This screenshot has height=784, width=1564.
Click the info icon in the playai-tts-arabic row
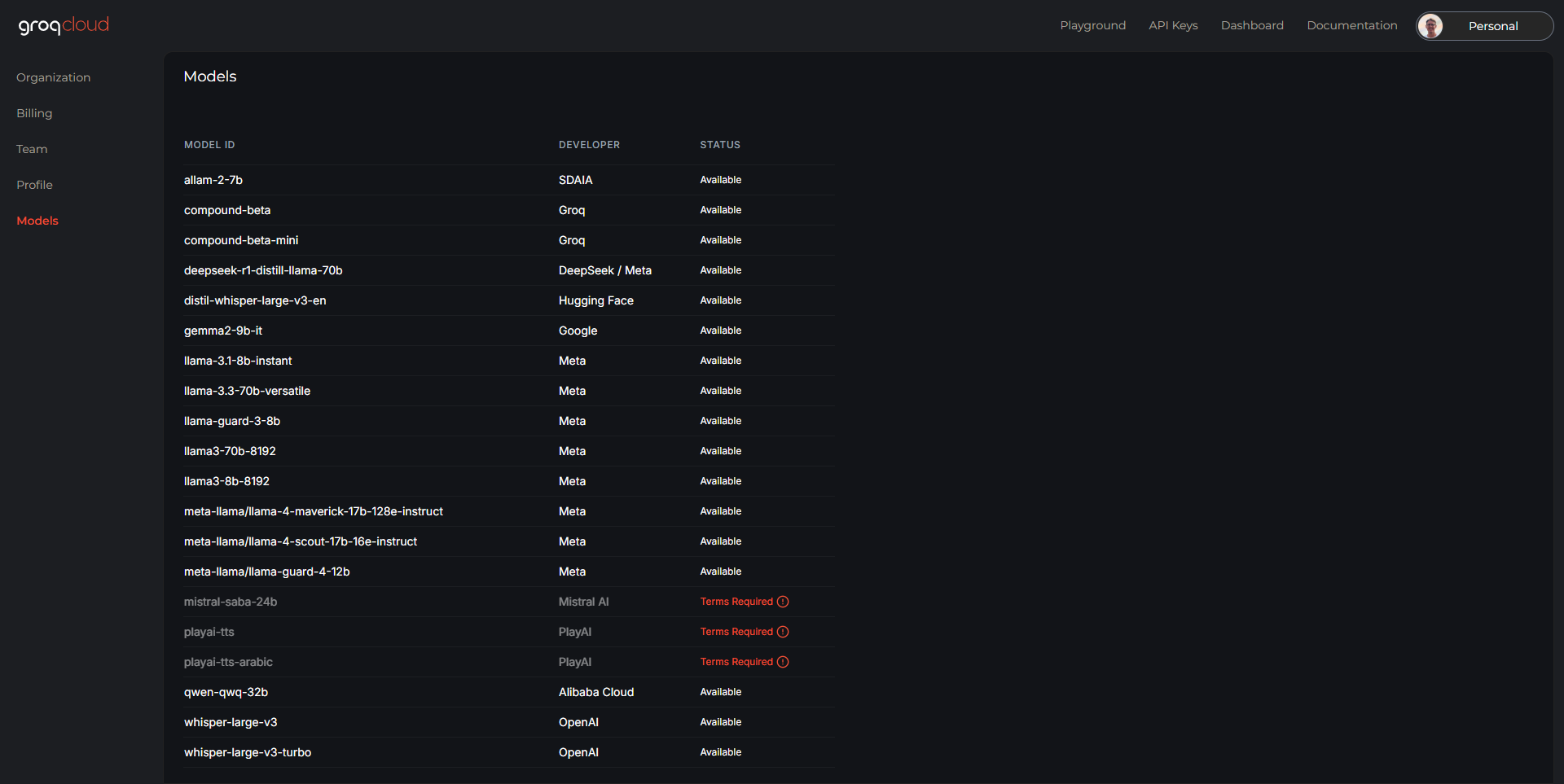[783, 662]
